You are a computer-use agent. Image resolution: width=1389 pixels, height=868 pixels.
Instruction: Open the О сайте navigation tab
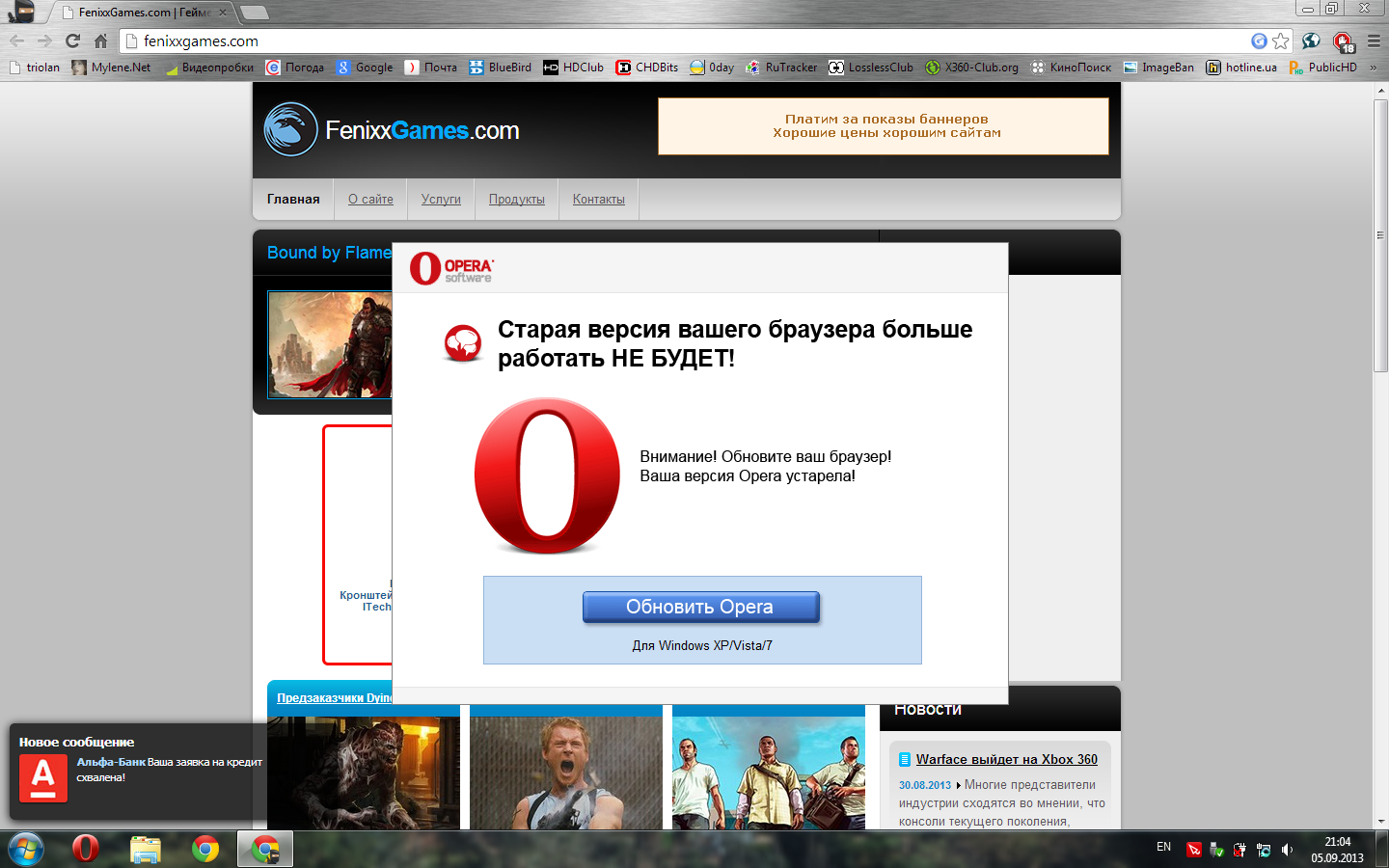pos(370,200)
